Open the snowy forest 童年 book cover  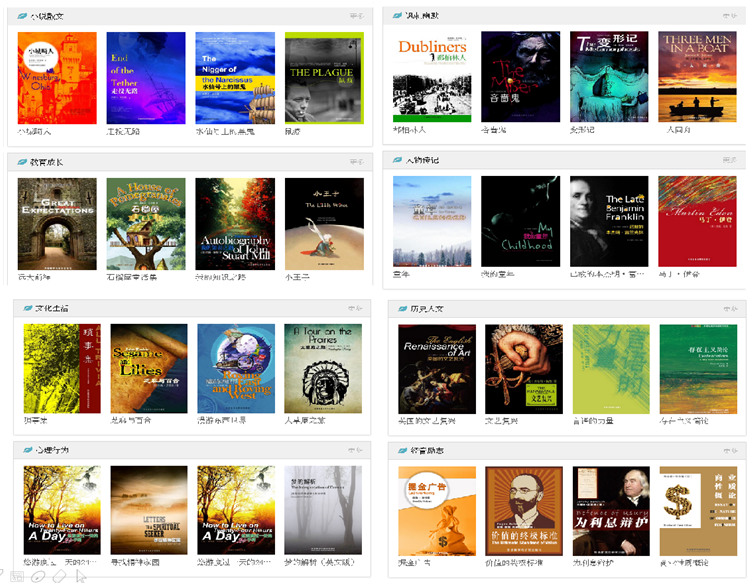[432, 221]
